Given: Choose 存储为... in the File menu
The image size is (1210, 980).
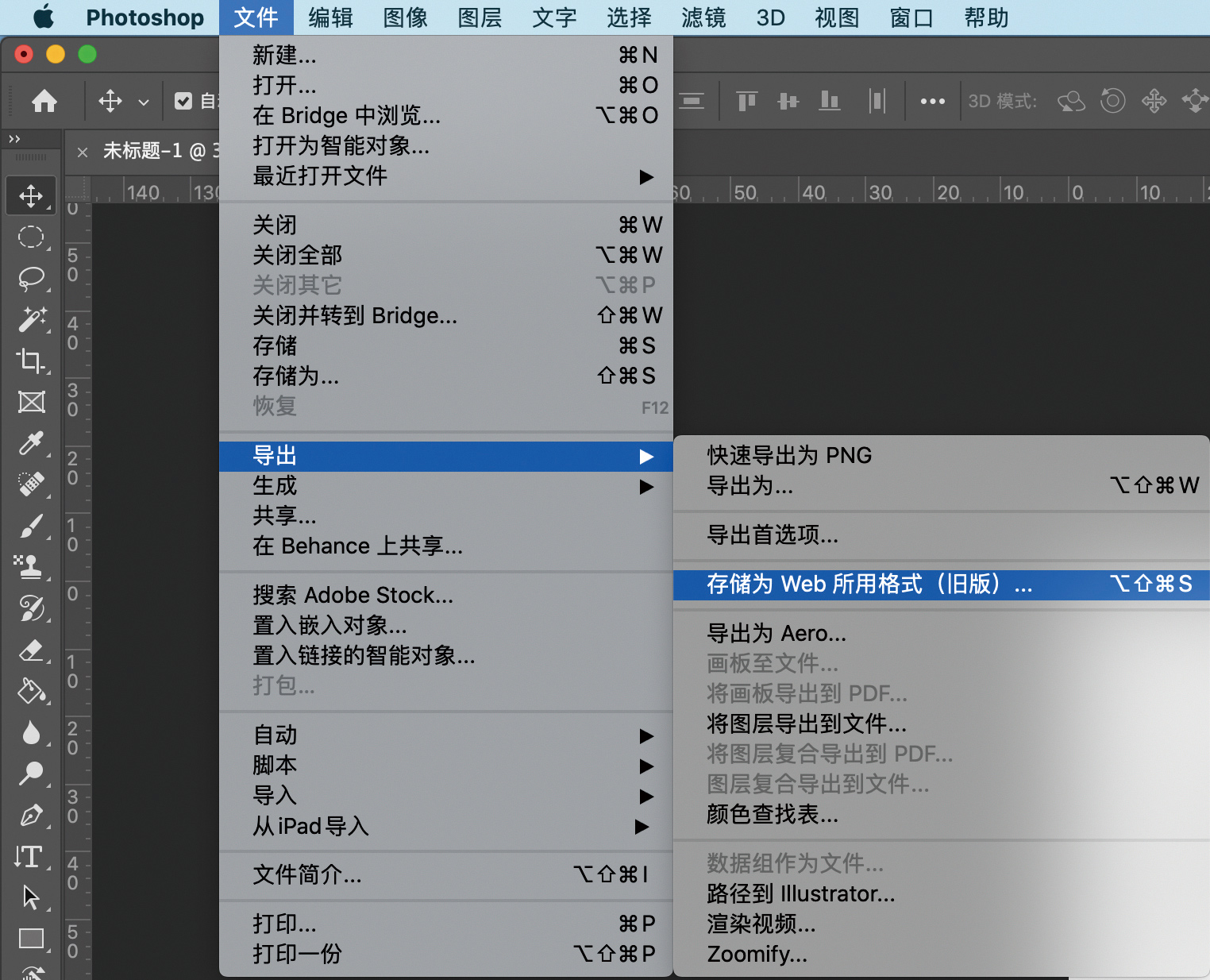Looking at the screenshot, I should tap(446, 376).
